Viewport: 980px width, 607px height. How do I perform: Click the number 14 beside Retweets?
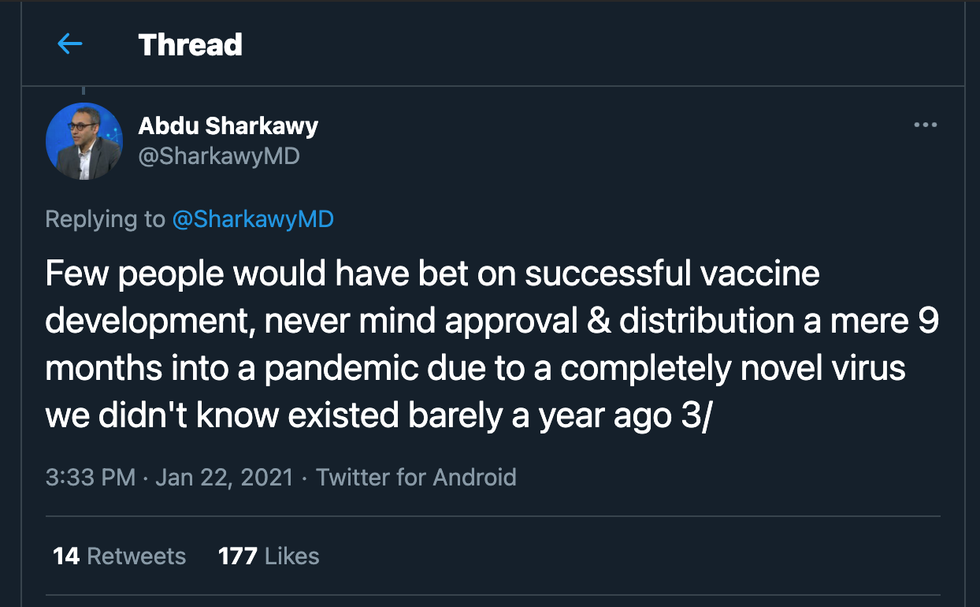pos(66,556)
